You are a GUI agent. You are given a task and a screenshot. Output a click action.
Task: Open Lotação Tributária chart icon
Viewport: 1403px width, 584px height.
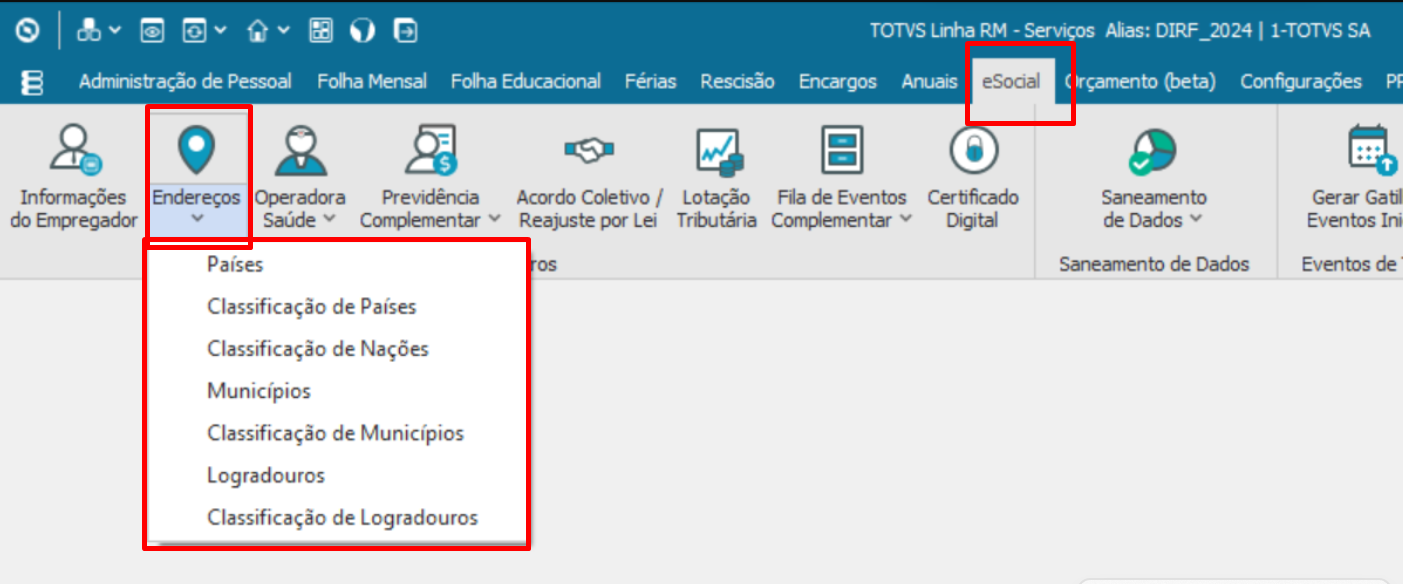(719, 150)
